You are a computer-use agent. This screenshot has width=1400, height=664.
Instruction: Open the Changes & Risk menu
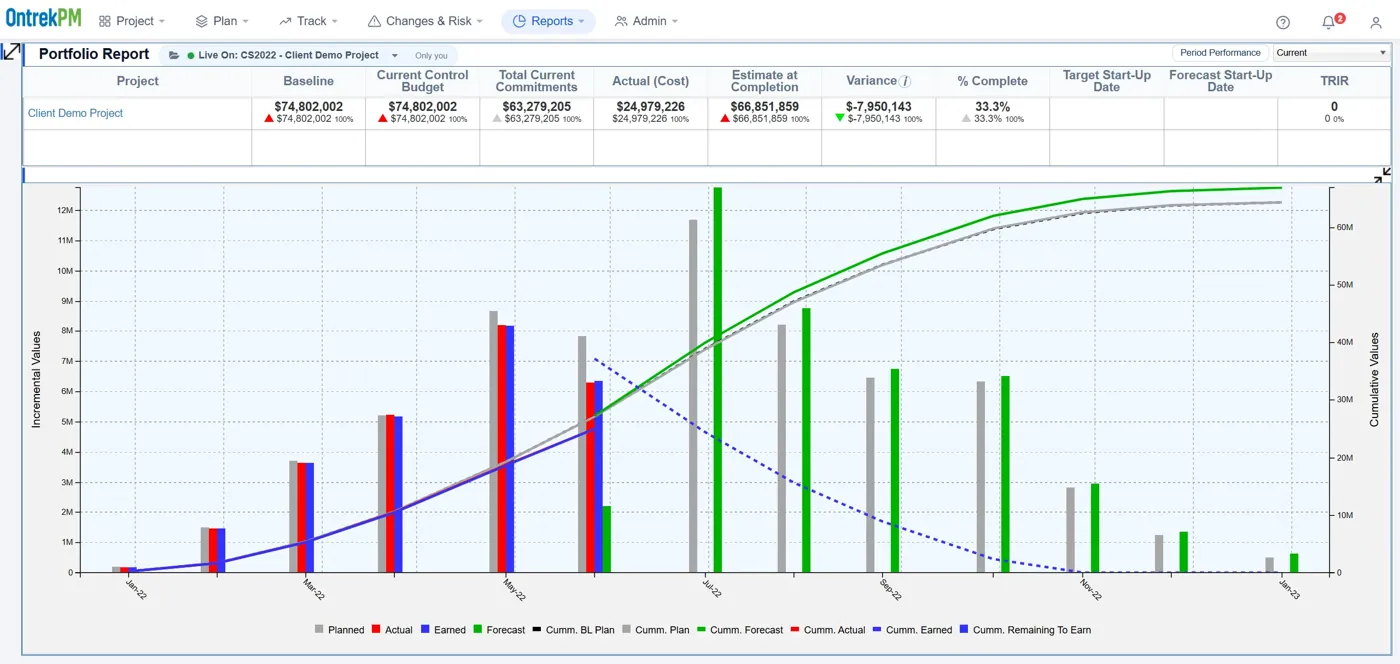[425, 21]
